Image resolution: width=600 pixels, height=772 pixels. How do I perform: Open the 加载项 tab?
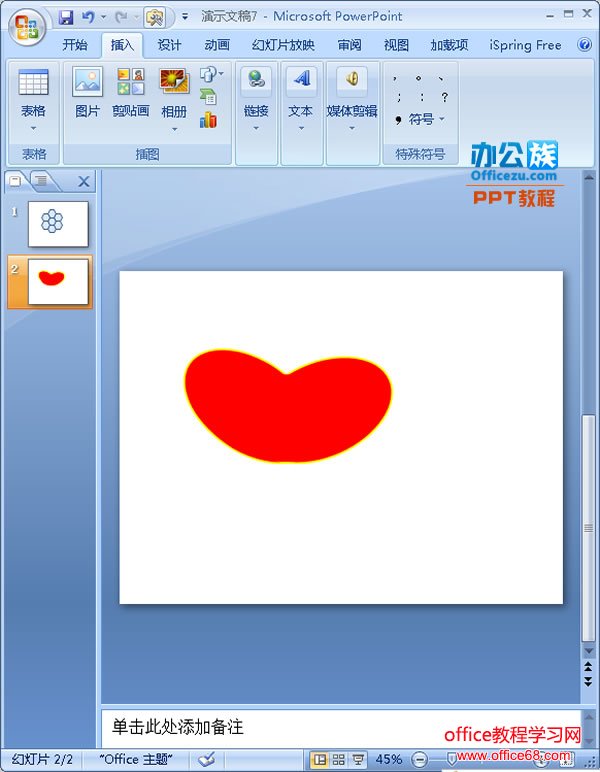click(449, 45)
